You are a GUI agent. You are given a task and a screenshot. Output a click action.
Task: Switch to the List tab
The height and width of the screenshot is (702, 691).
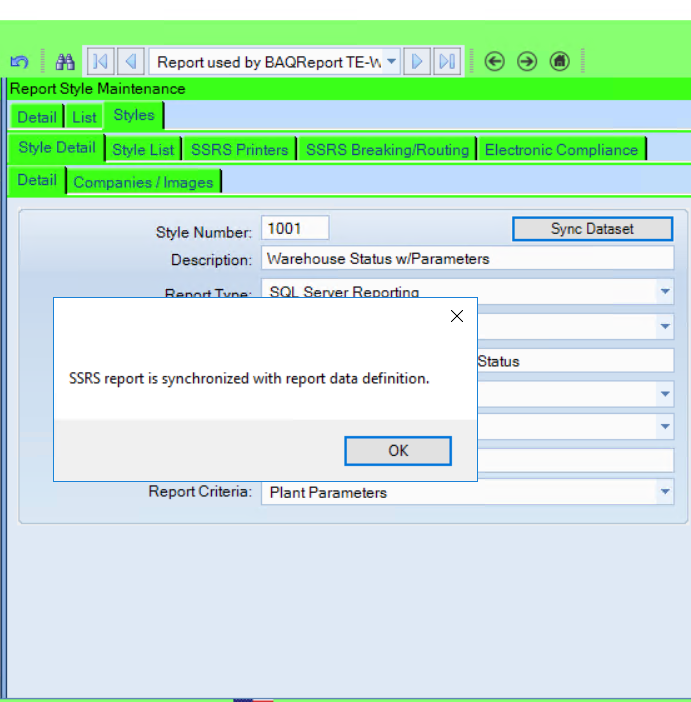click(84, 117)
